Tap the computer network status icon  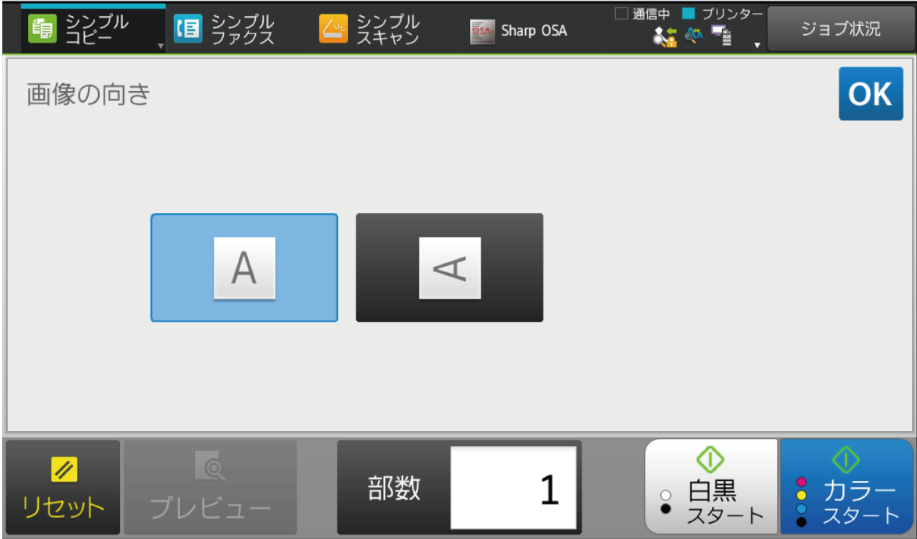(722, 36)
